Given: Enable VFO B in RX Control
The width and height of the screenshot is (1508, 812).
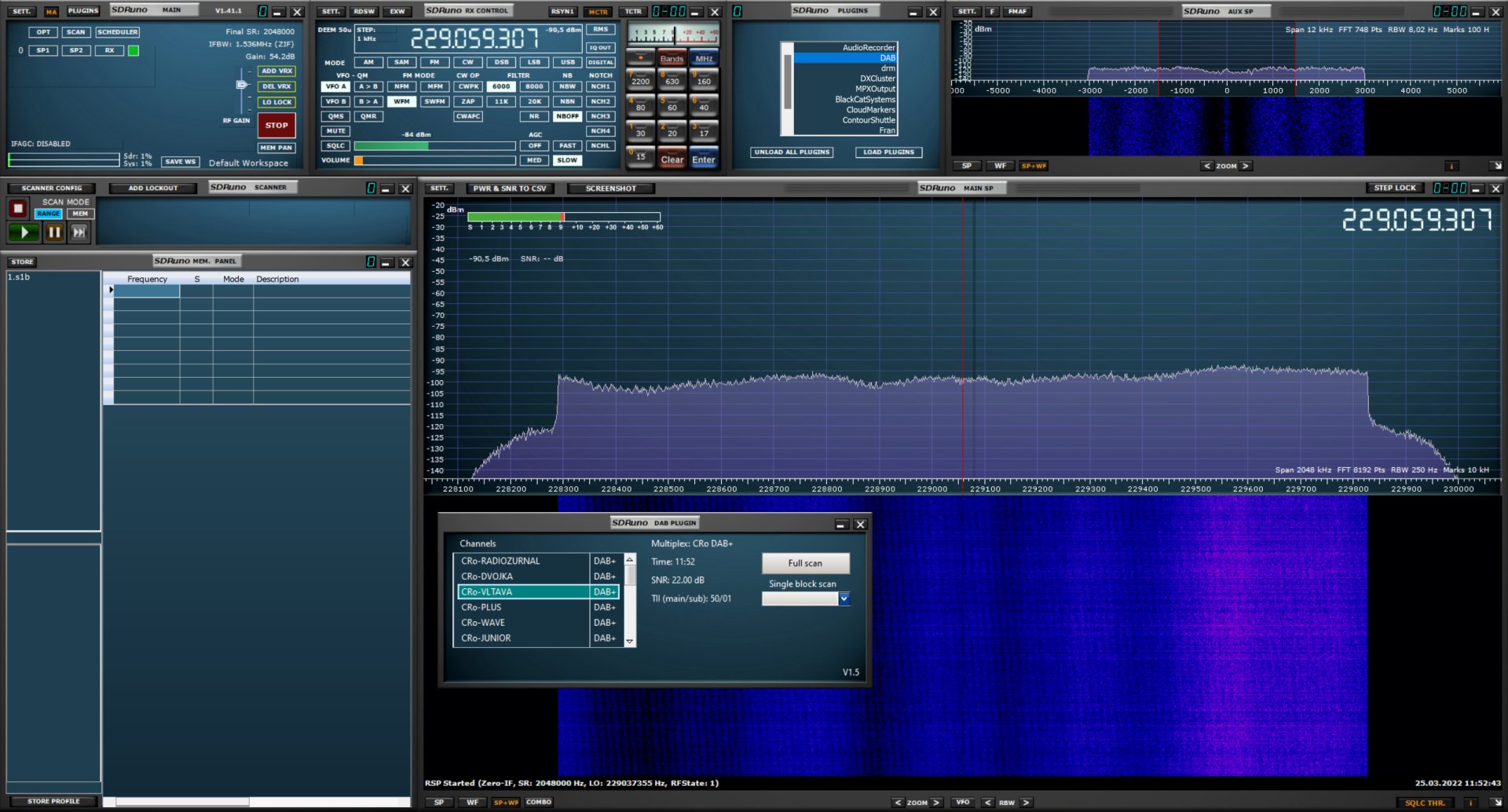Looking at the screenshot, I should point(335,101).
